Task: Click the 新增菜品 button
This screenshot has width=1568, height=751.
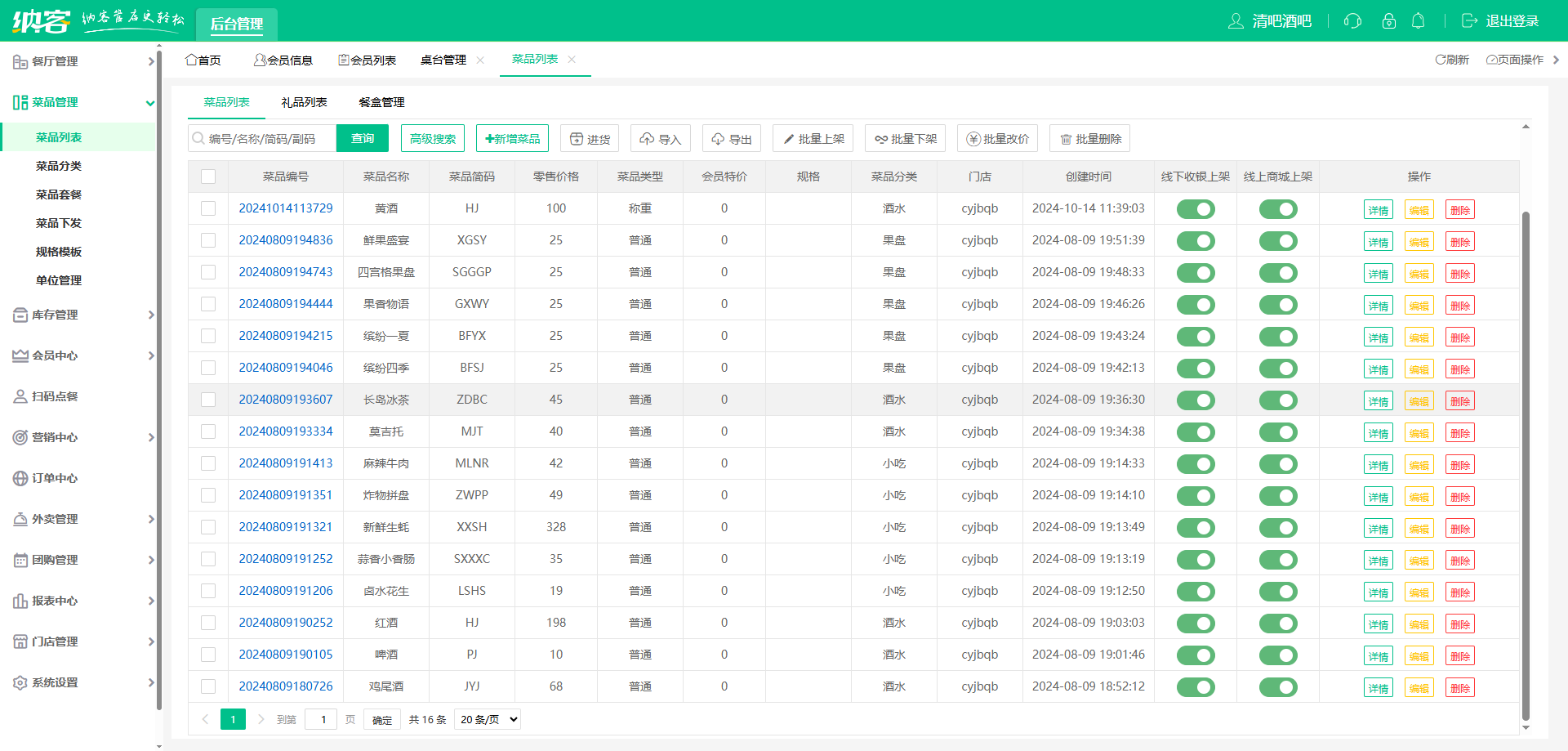Action: click(x=512, y=139)
